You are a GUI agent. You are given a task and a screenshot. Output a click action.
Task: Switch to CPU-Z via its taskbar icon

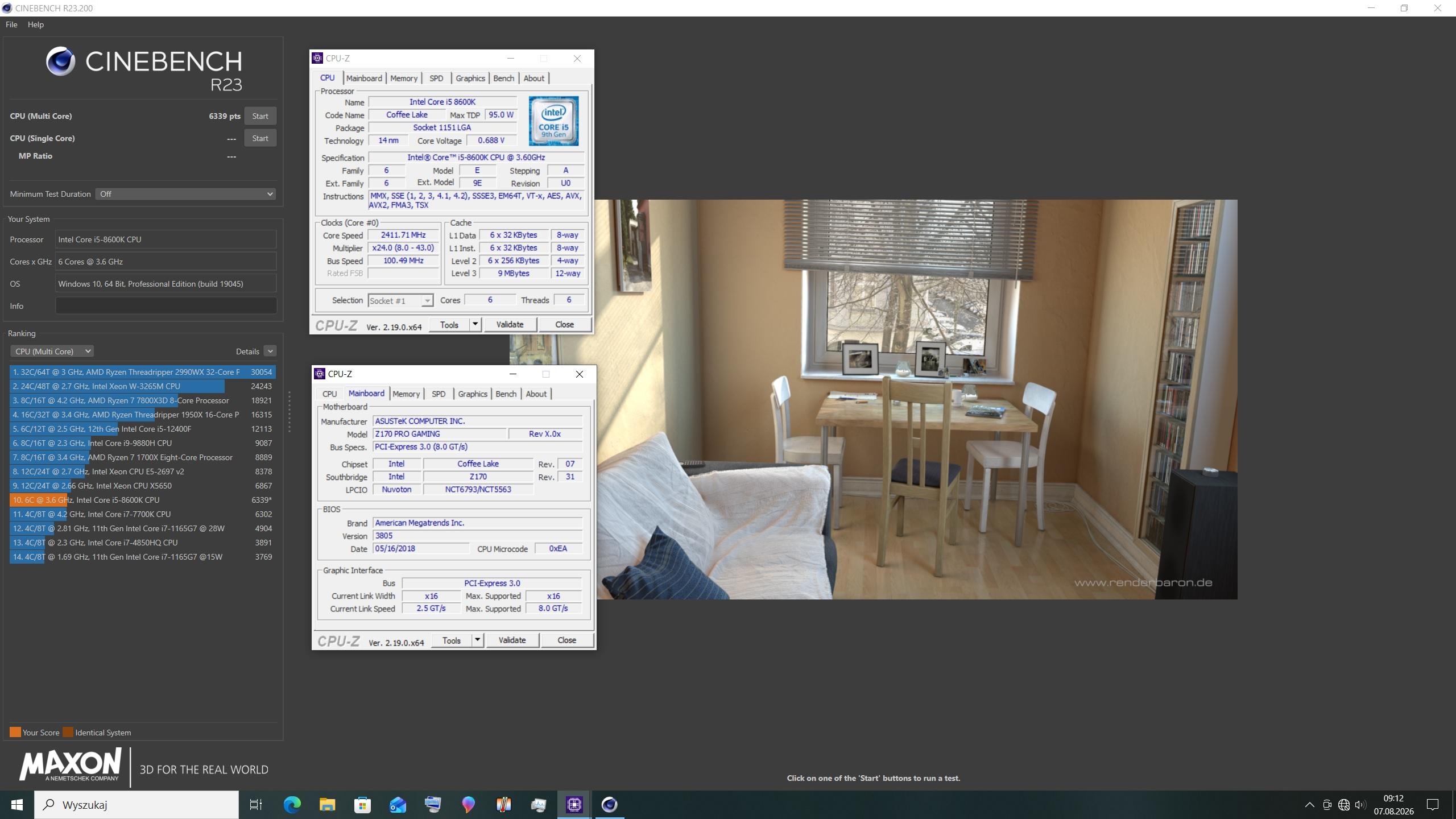(x=574, y=805)
